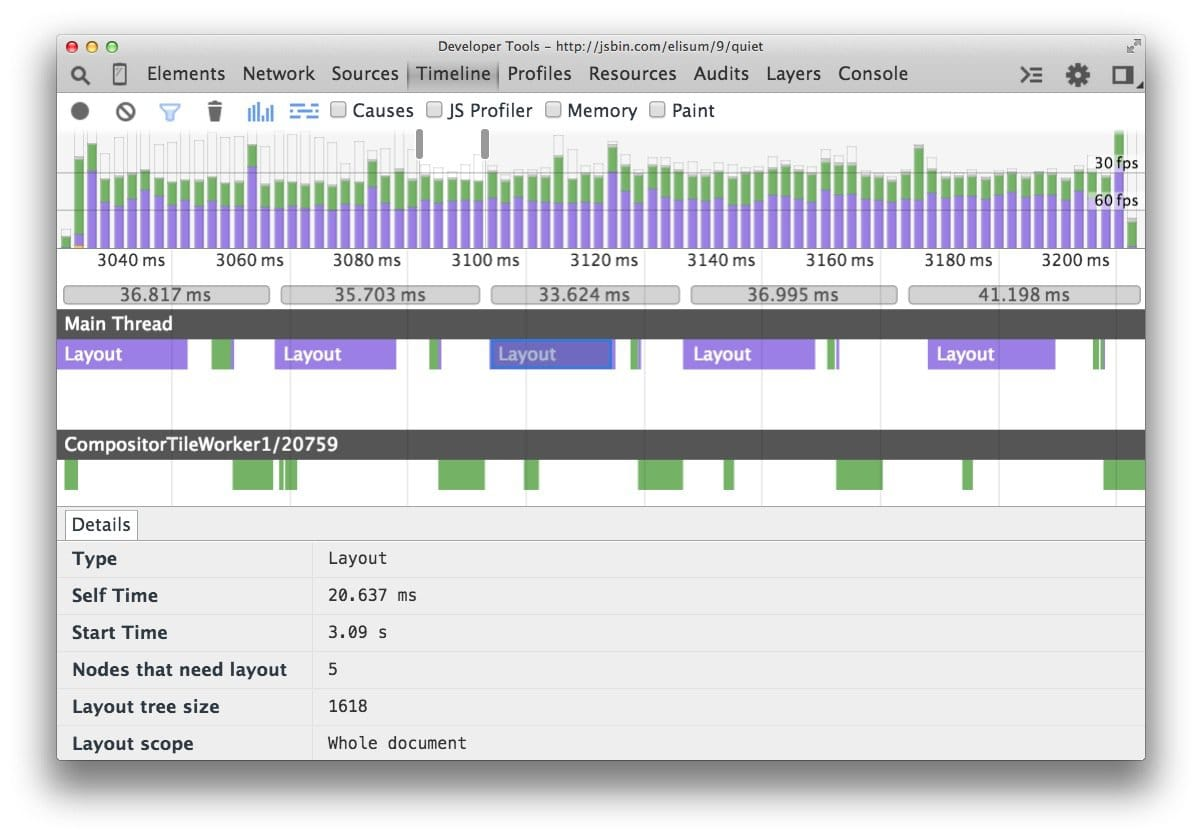
Task: Enable the Causes checkbox
Action: (x=338, y=110)
